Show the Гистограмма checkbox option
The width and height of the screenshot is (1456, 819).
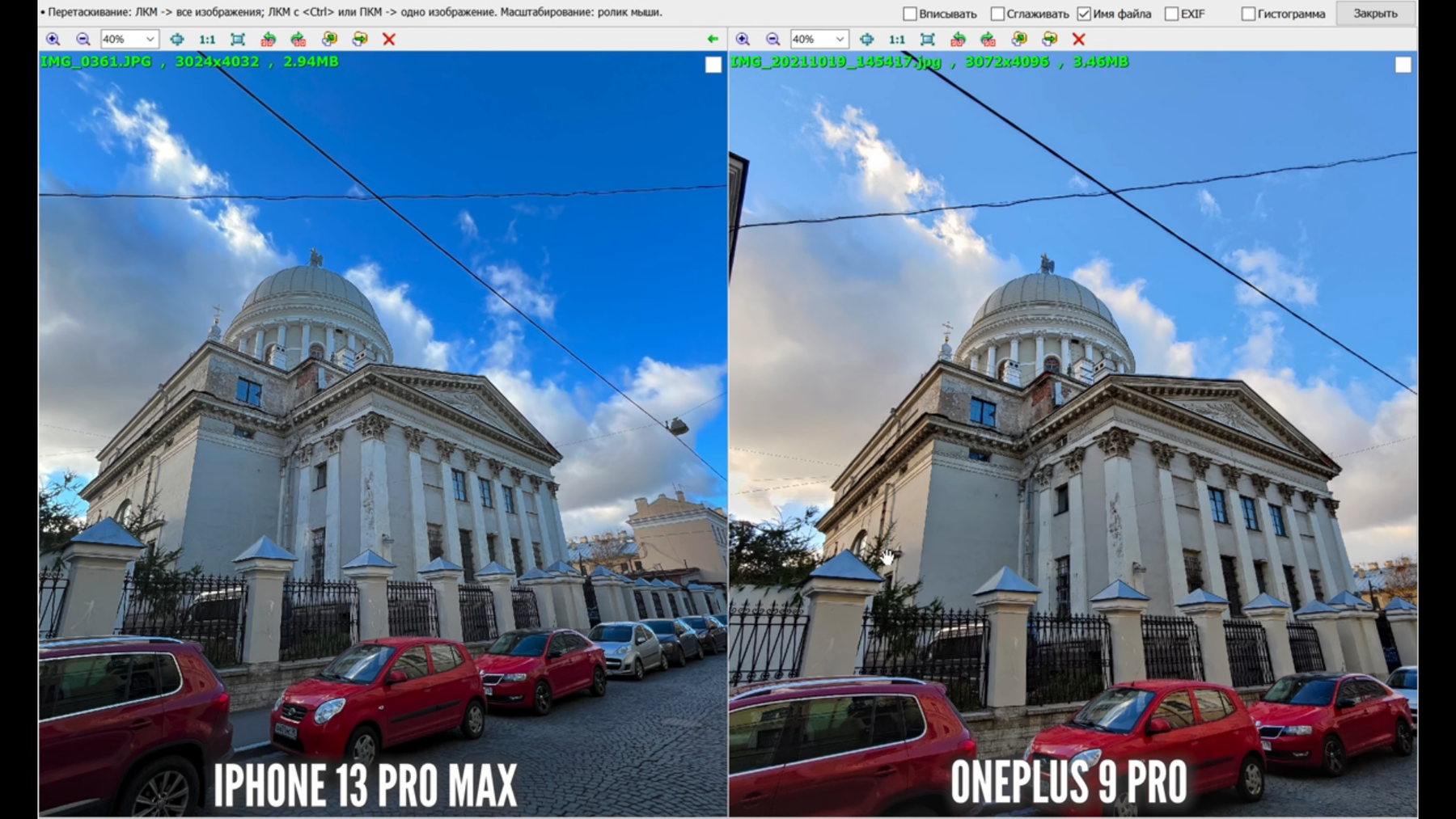click(x=1248, y=14)
